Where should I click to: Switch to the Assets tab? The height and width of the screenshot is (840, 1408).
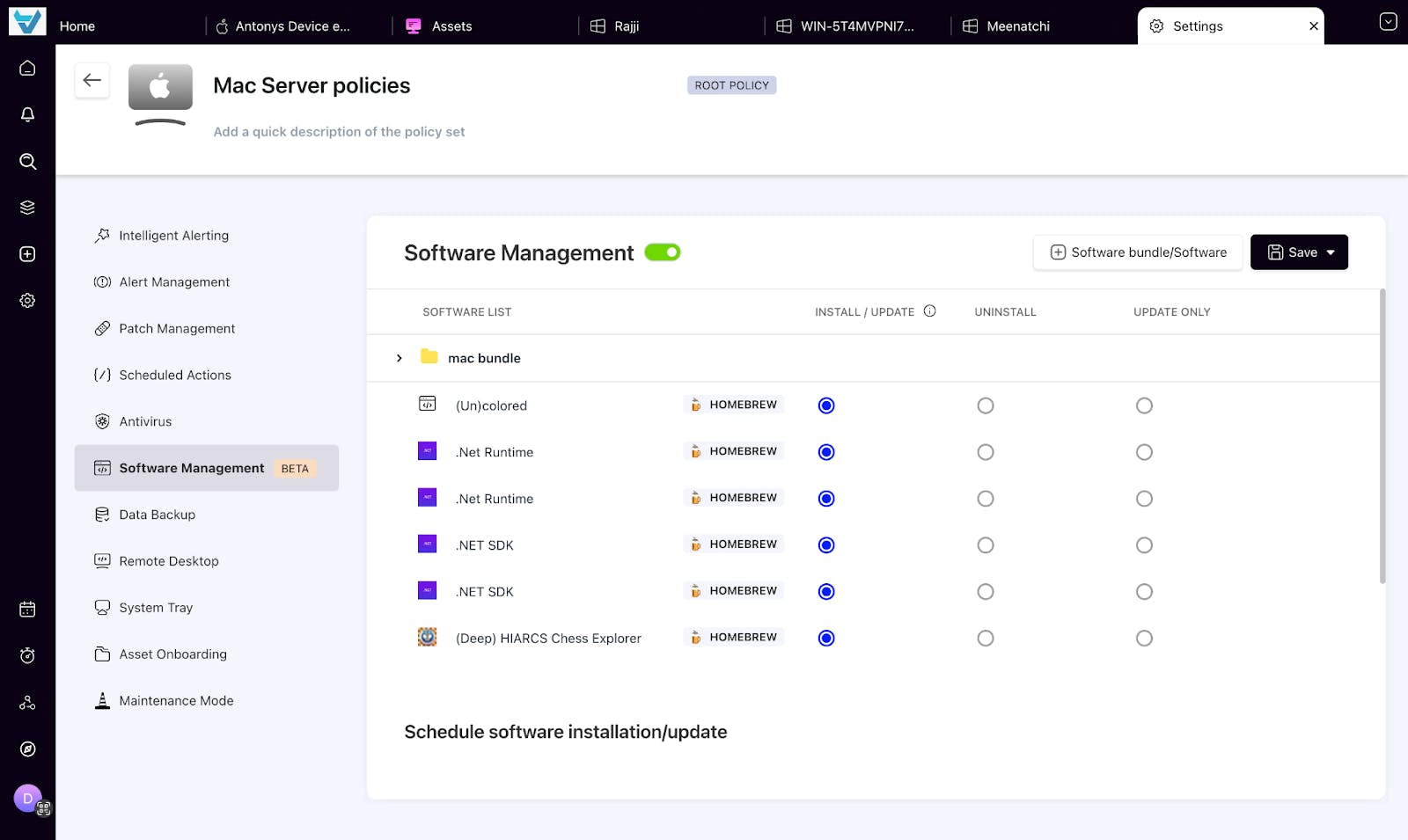(438, 26)
